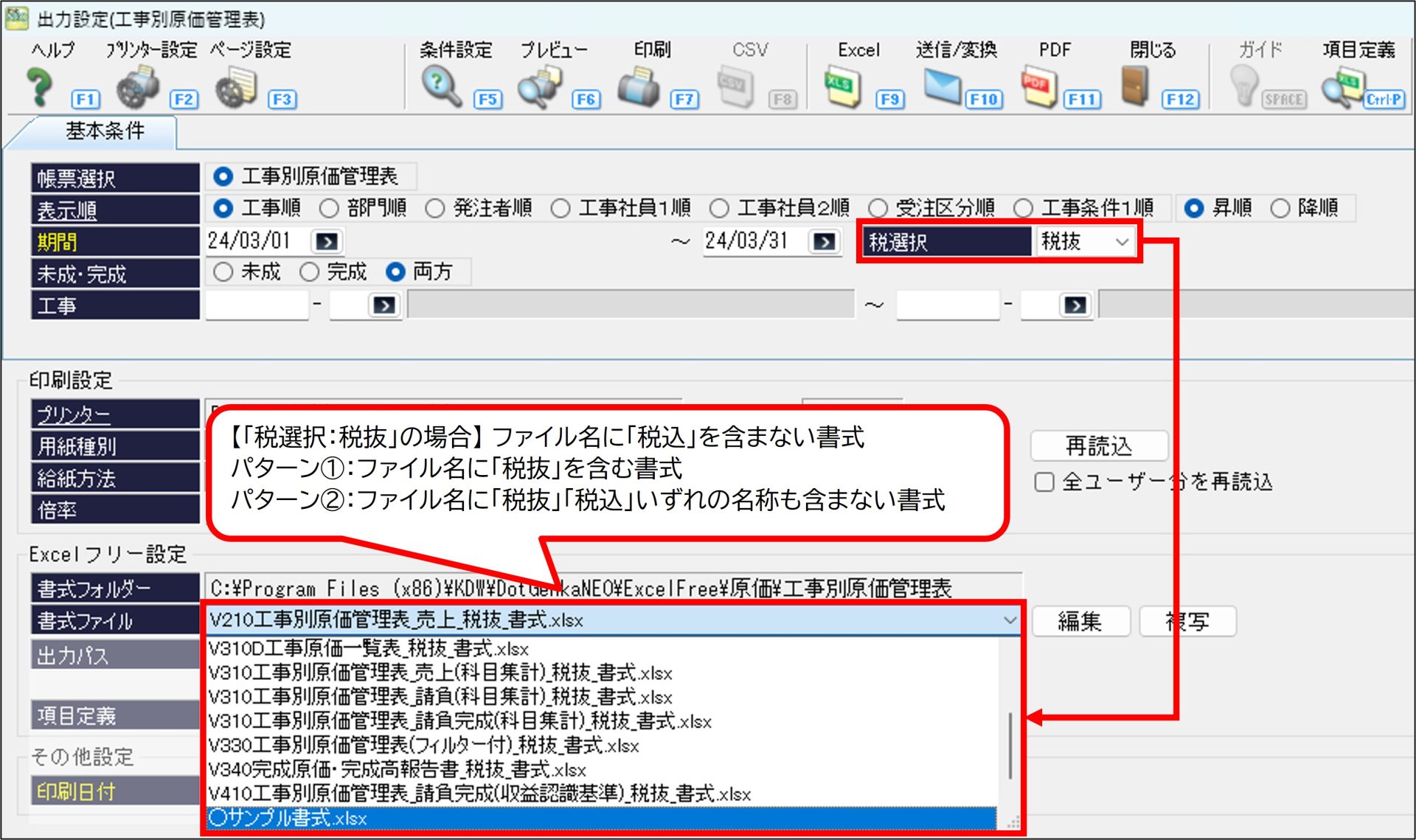Click the 再読込 button
This screenshot has width=1416, height=840.
pyautogui.click(x=1098, y=446)
